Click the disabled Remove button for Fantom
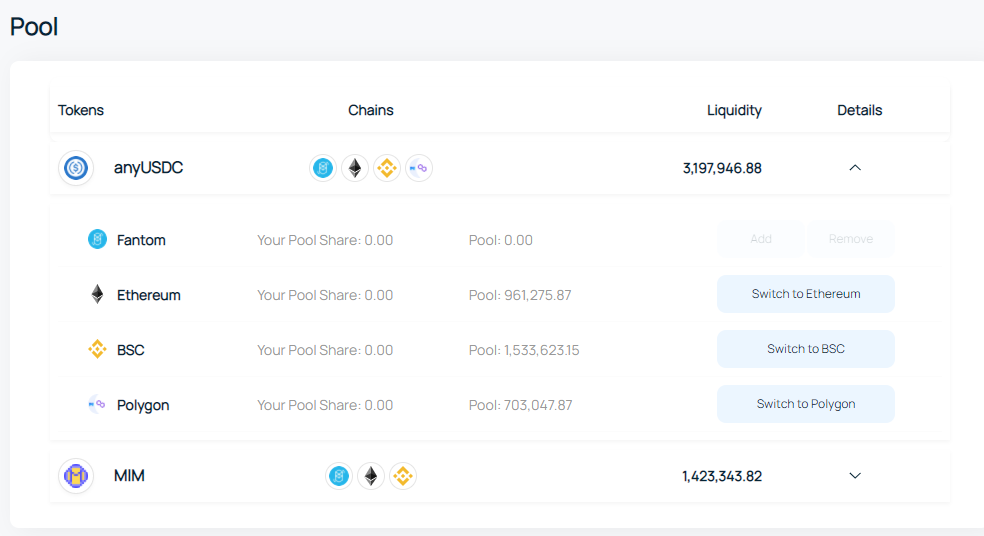Image resolution: width=984 pixels, height=536 pixels. (851, 239)
